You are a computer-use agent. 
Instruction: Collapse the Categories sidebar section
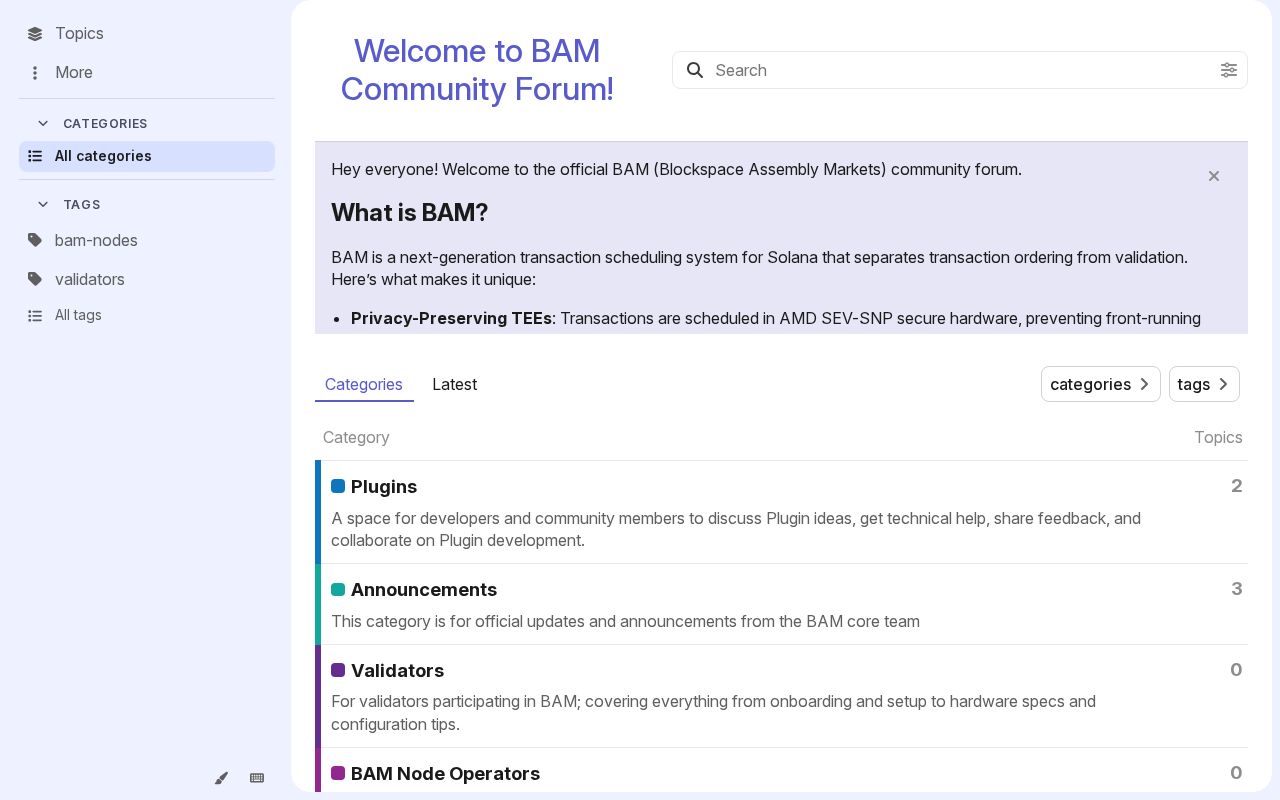point(43,123)
